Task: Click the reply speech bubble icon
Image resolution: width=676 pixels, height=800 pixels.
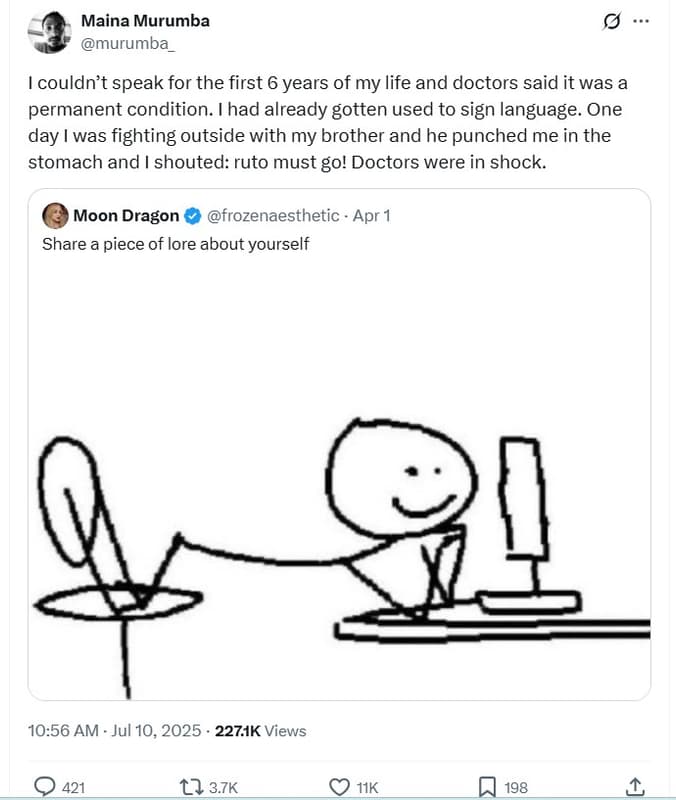Action: [x=45, y=787]
